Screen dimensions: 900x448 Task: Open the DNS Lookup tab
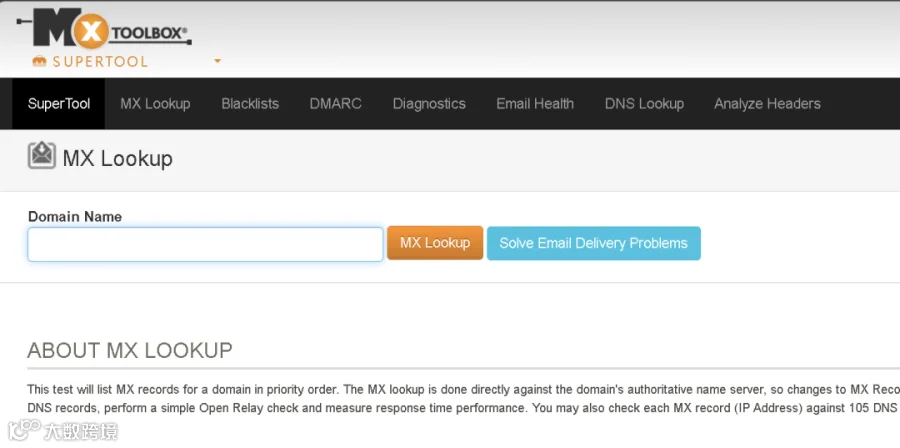tap(644, 104)
